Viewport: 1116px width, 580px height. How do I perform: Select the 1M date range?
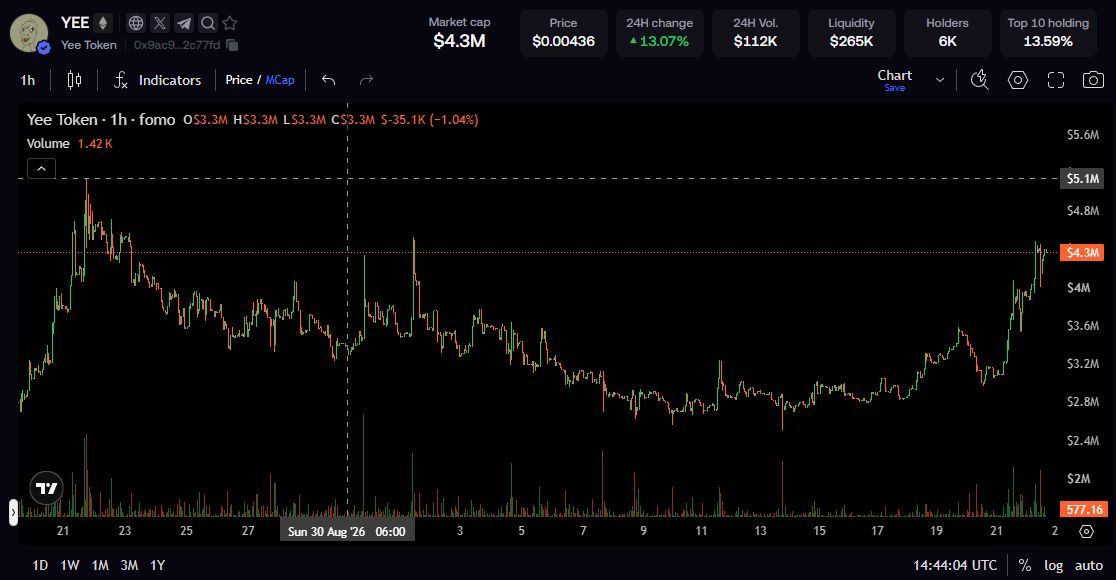100,565
